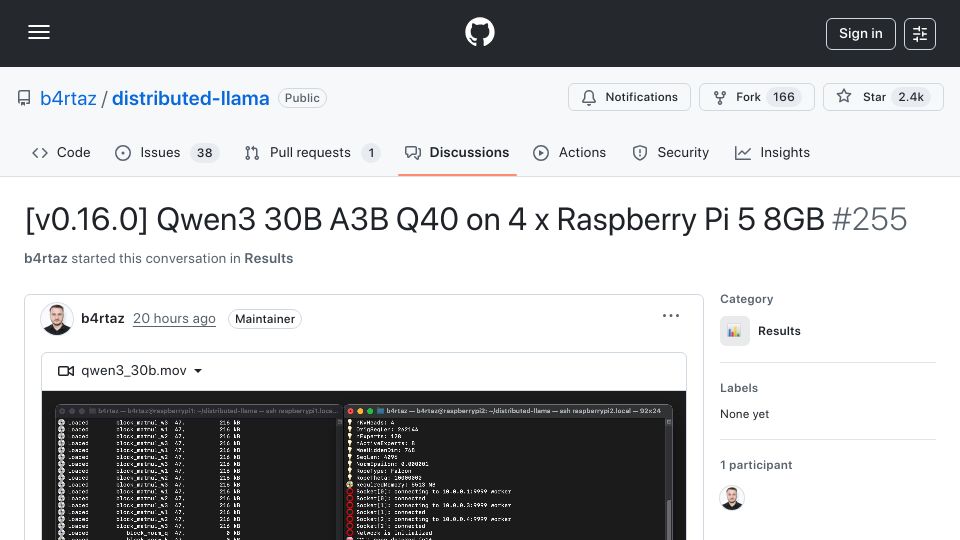
Task: Open the Security tab
Action: [x=670, y=152]
